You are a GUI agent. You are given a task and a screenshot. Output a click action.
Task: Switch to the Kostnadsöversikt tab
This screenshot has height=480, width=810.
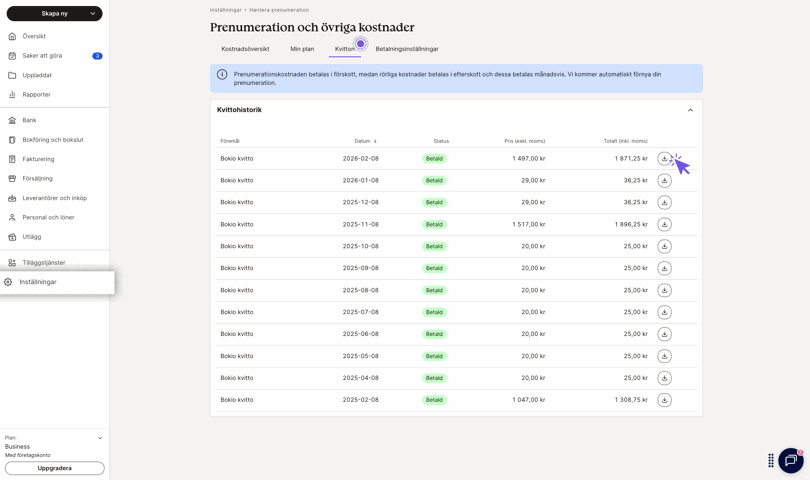click(x=245, y=49)
